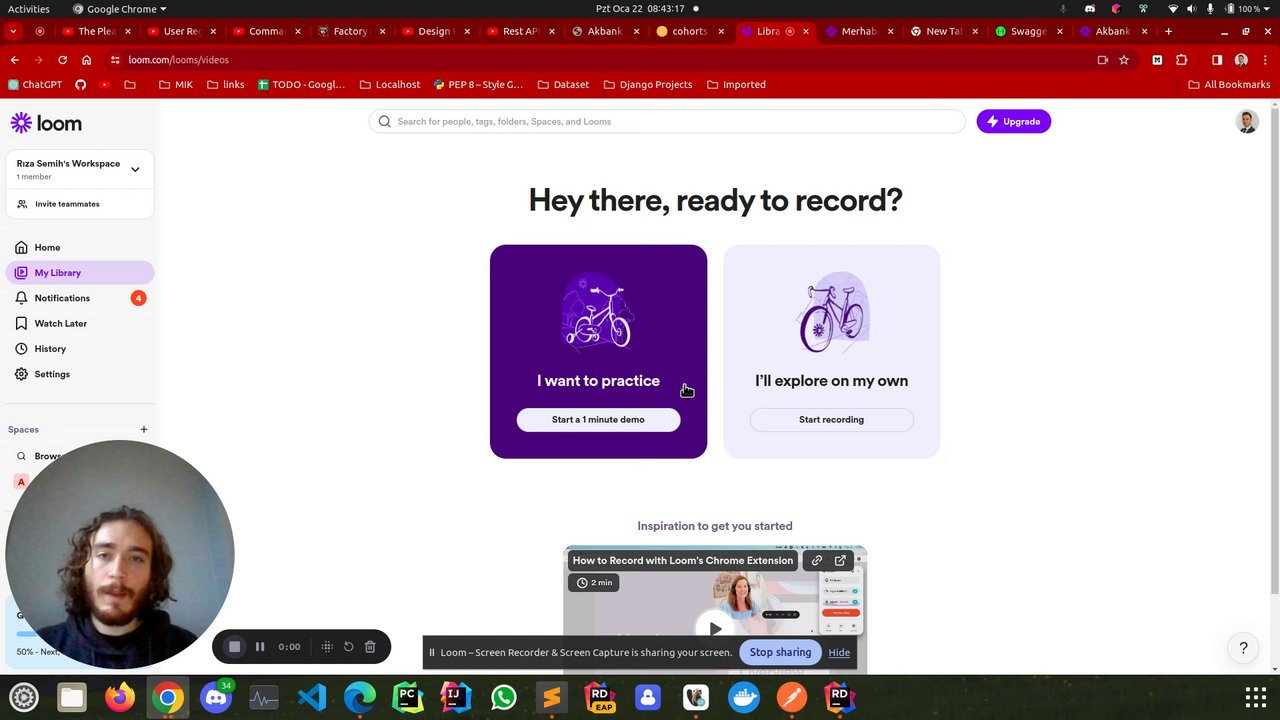Open the Django Projects bookmarks folder
Image resolution: width=1280 pixels, height=720 pixels.
648,85
